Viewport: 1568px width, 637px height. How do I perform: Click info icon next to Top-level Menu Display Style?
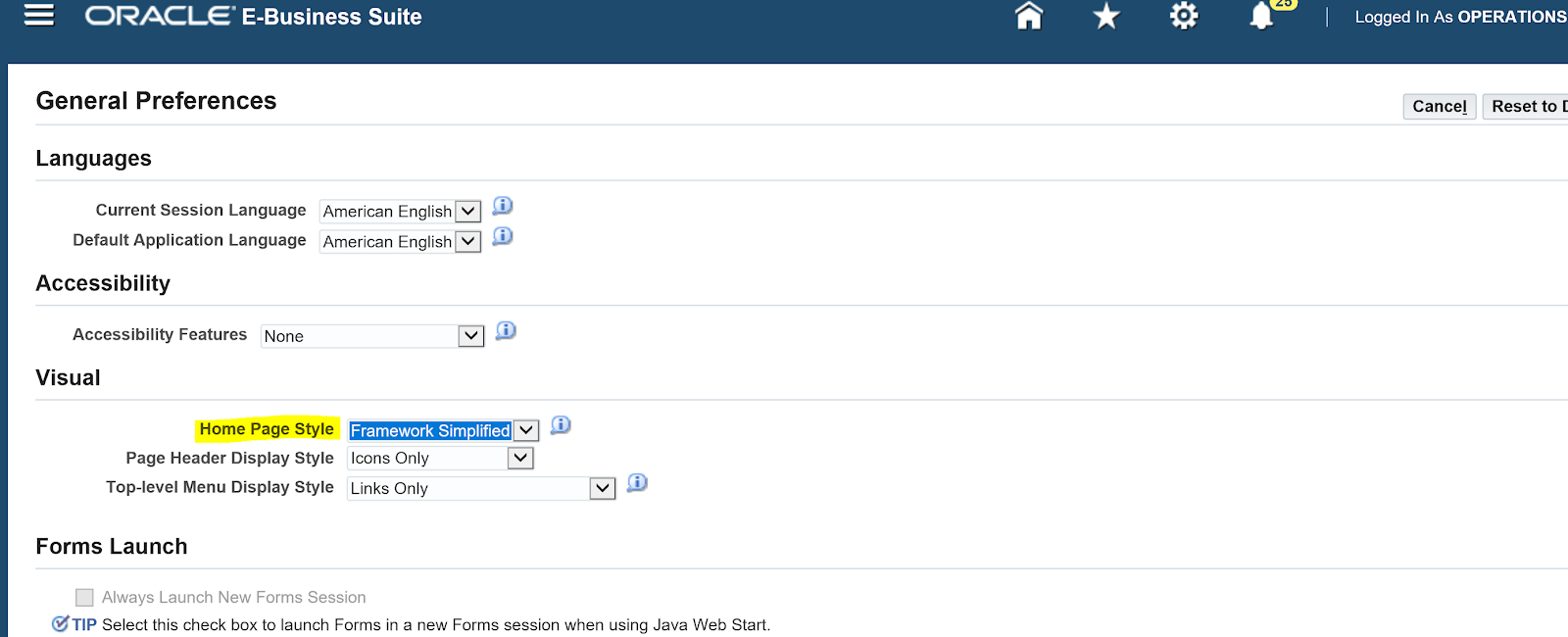tap(636, 483)
